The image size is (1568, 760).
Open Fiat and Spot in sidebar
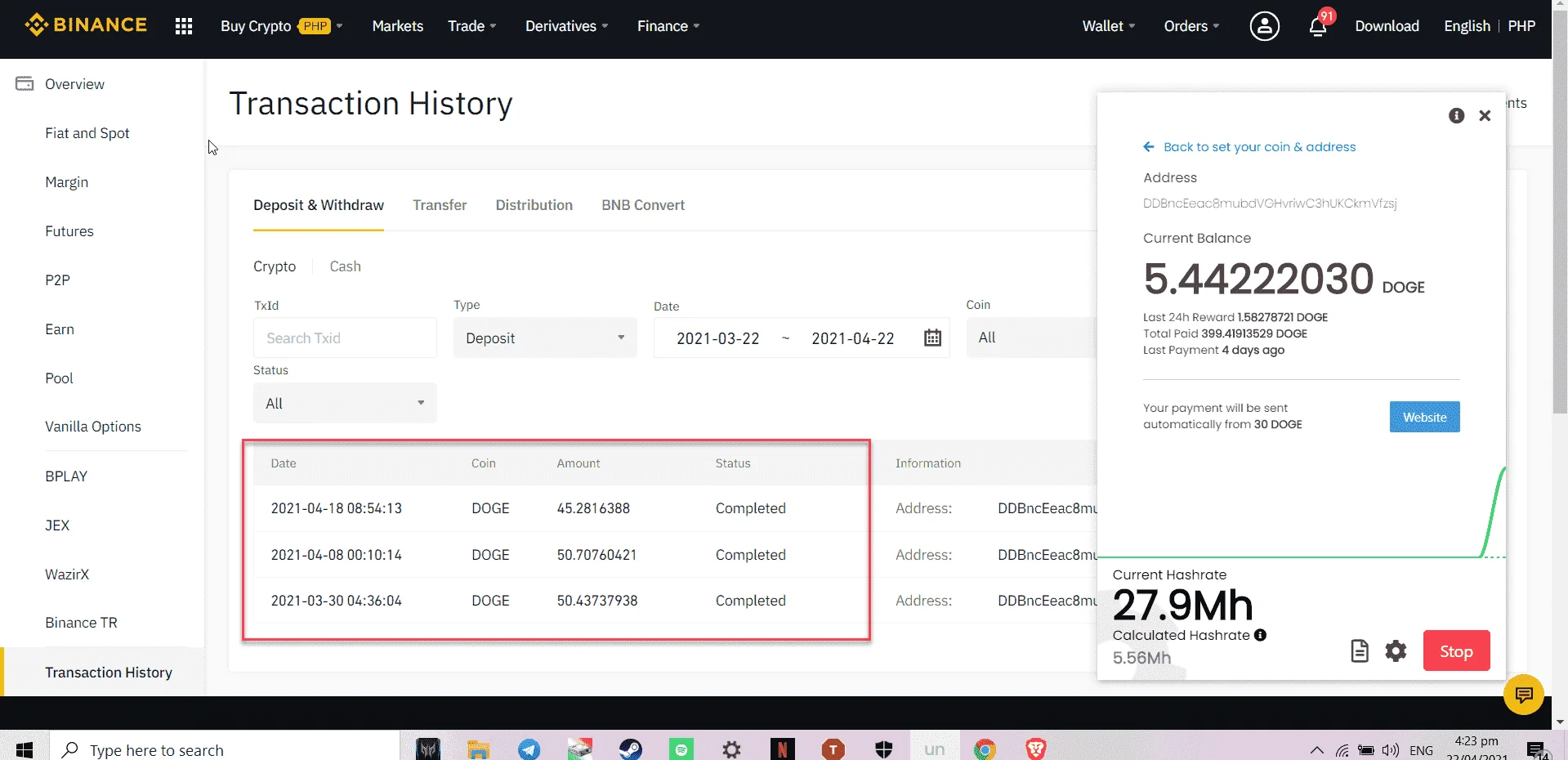pos(87,133)
